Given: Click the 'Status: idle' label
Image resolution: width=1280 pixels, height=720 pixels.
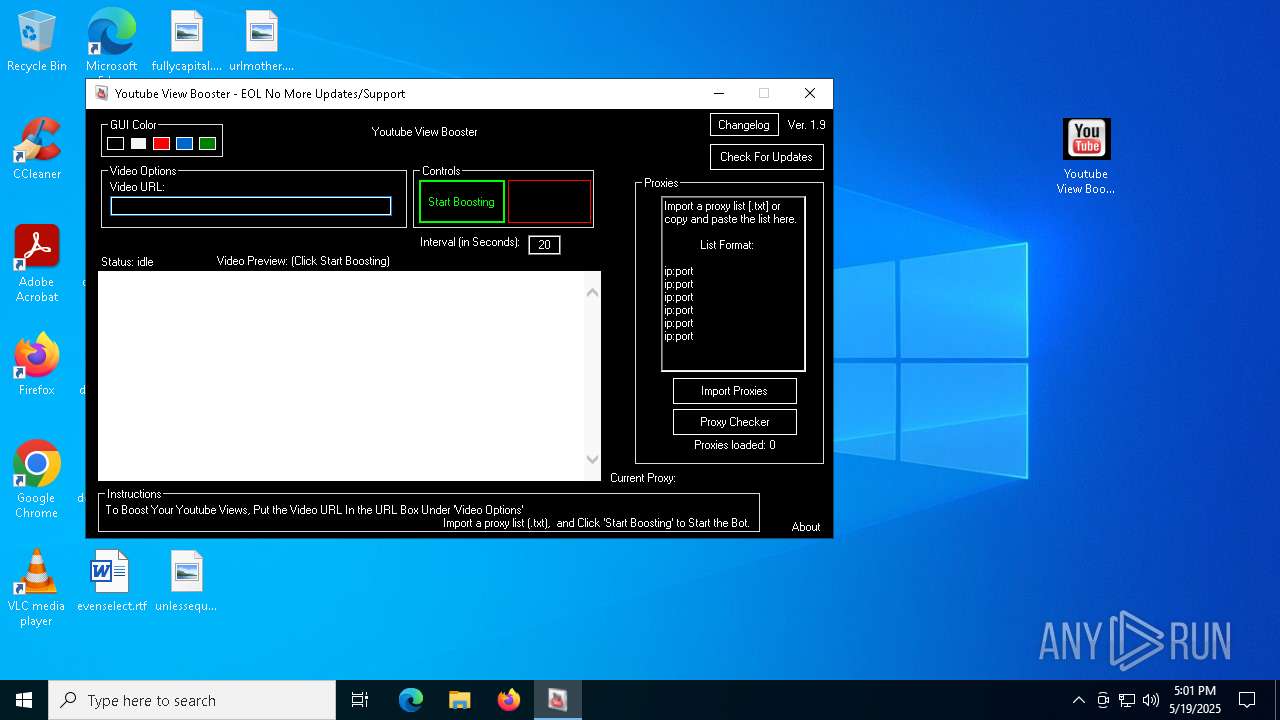Looking at the screenshot, I should [x=127, y=262].
